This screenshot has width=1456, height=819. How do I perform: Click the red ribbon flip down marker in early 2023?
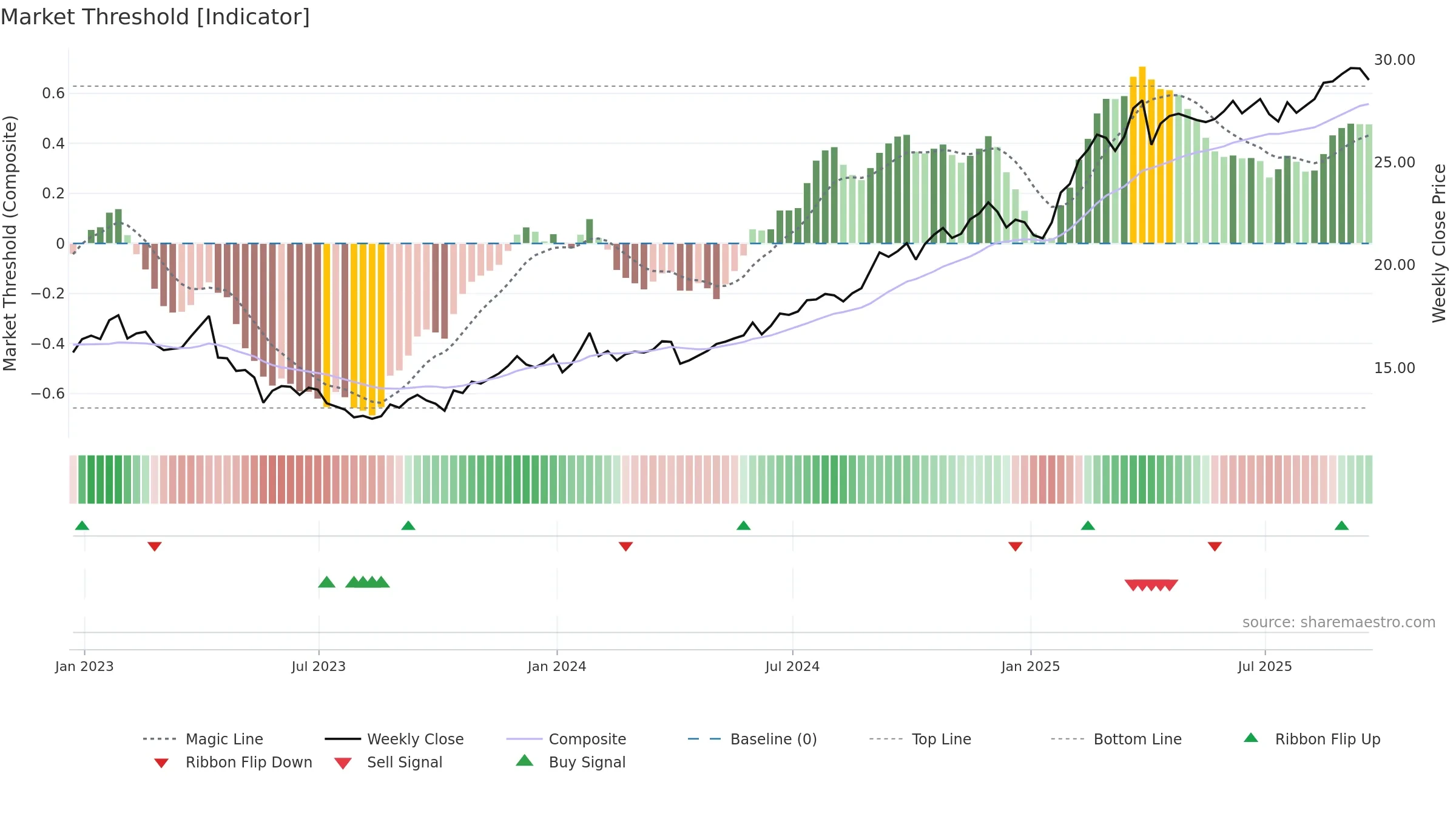pyautogui.click(x=155, y=547)
